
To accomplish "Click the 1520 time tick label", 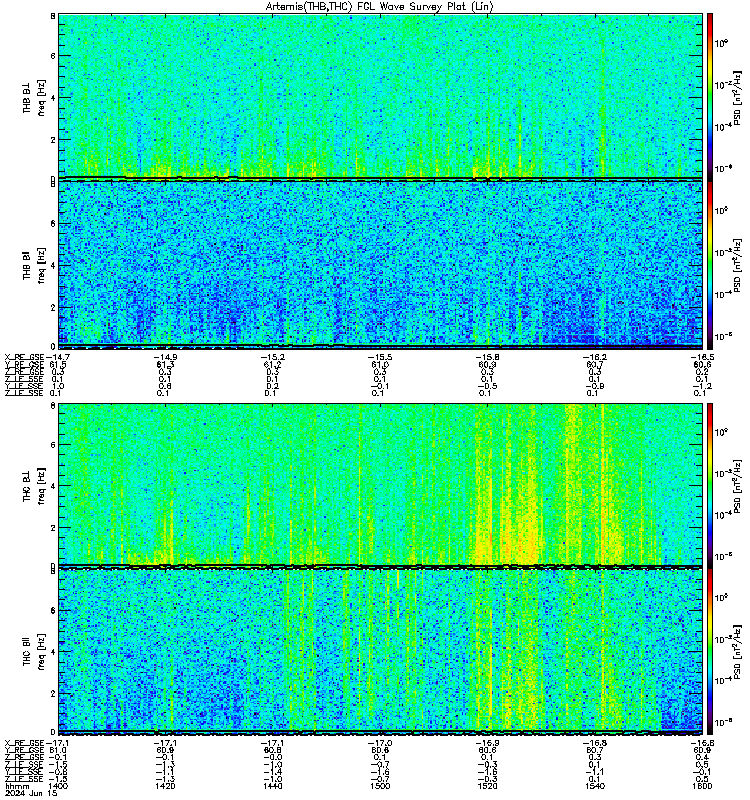I will [x=487, y=786].
